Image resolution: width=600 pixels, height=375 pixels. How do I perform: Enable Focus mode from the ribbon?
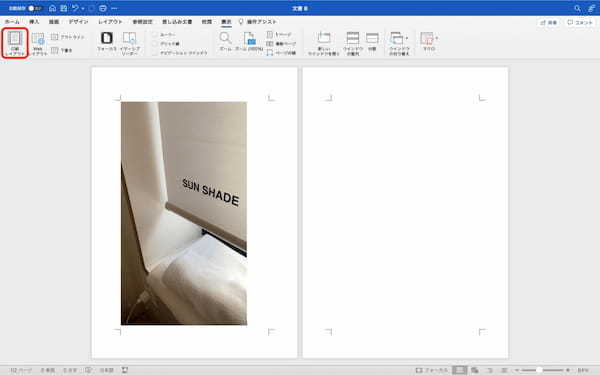click(107, 42)
